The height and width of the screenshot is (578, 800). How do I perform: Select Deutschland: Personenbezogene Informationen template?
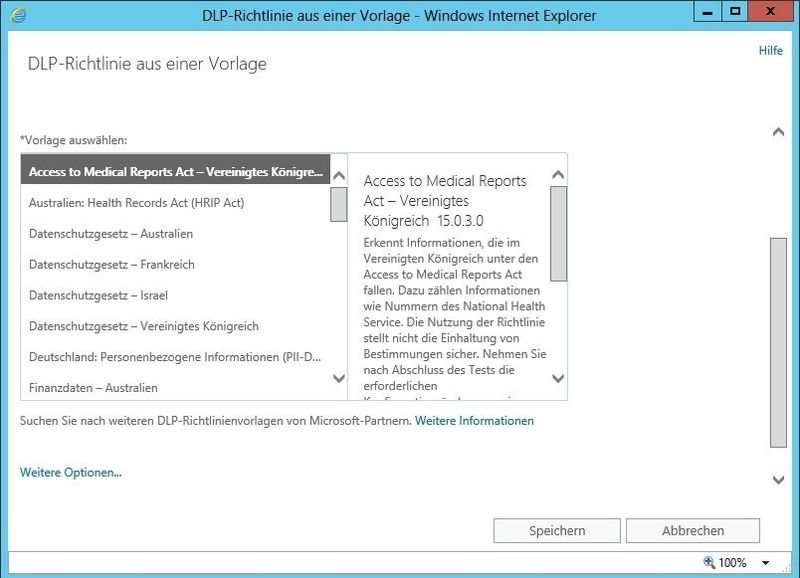pyautogui.click(x=176, y=357)
